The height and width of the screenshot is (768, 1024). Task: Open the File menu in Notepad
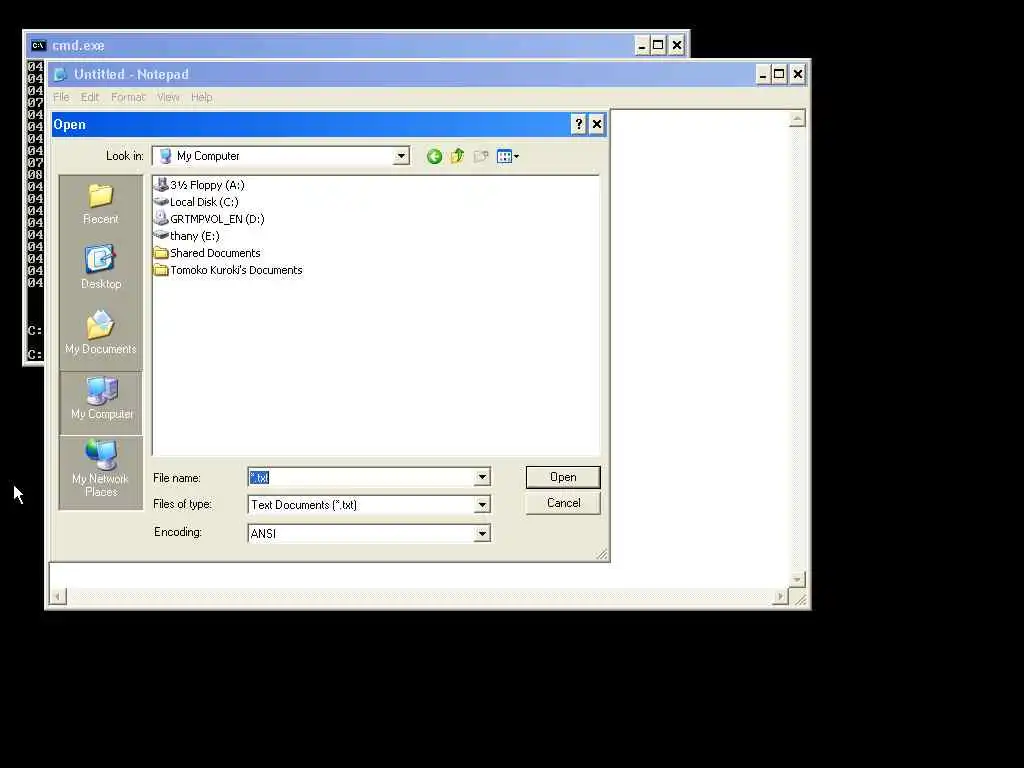click(61, 97)
